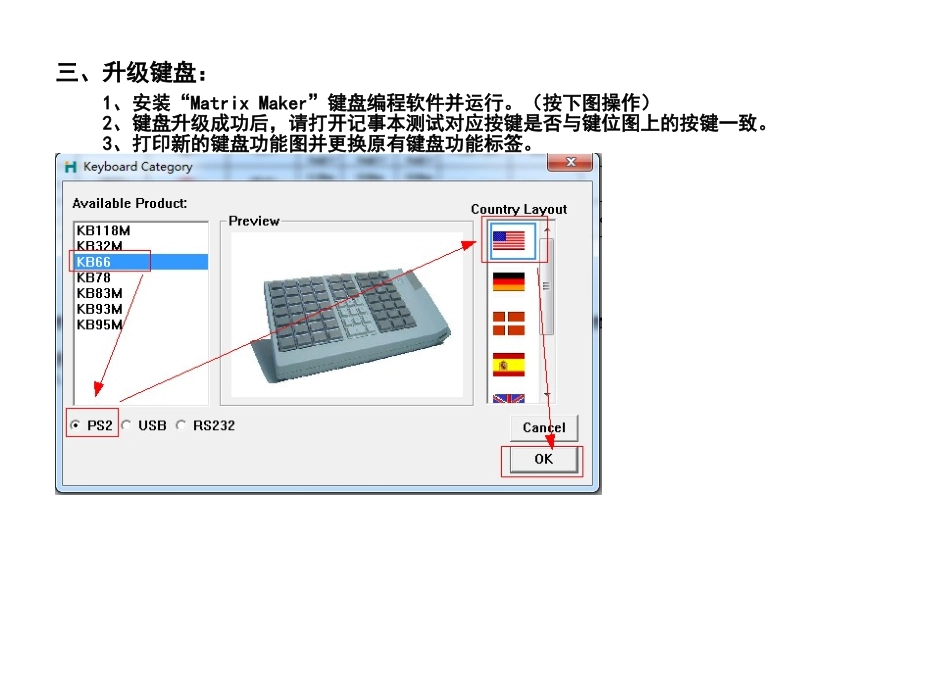Select the highlighted KB66 product
This screenshot has width=950, height=673.
(x=141, y=262)
